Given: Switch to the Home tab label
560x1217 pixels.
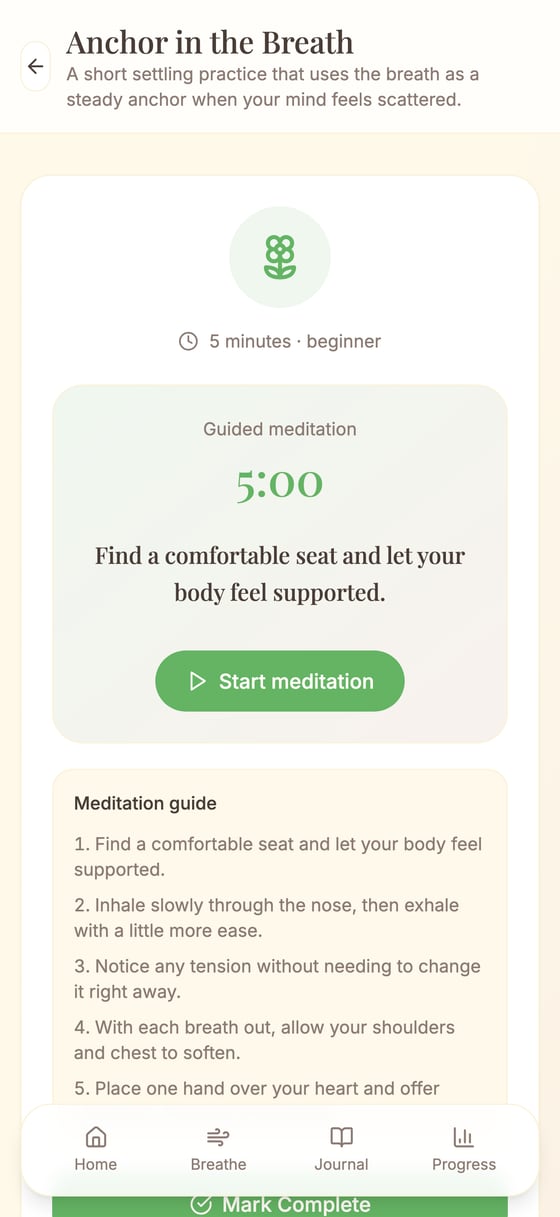Looking at the screenshot, I should point(96,1164).
